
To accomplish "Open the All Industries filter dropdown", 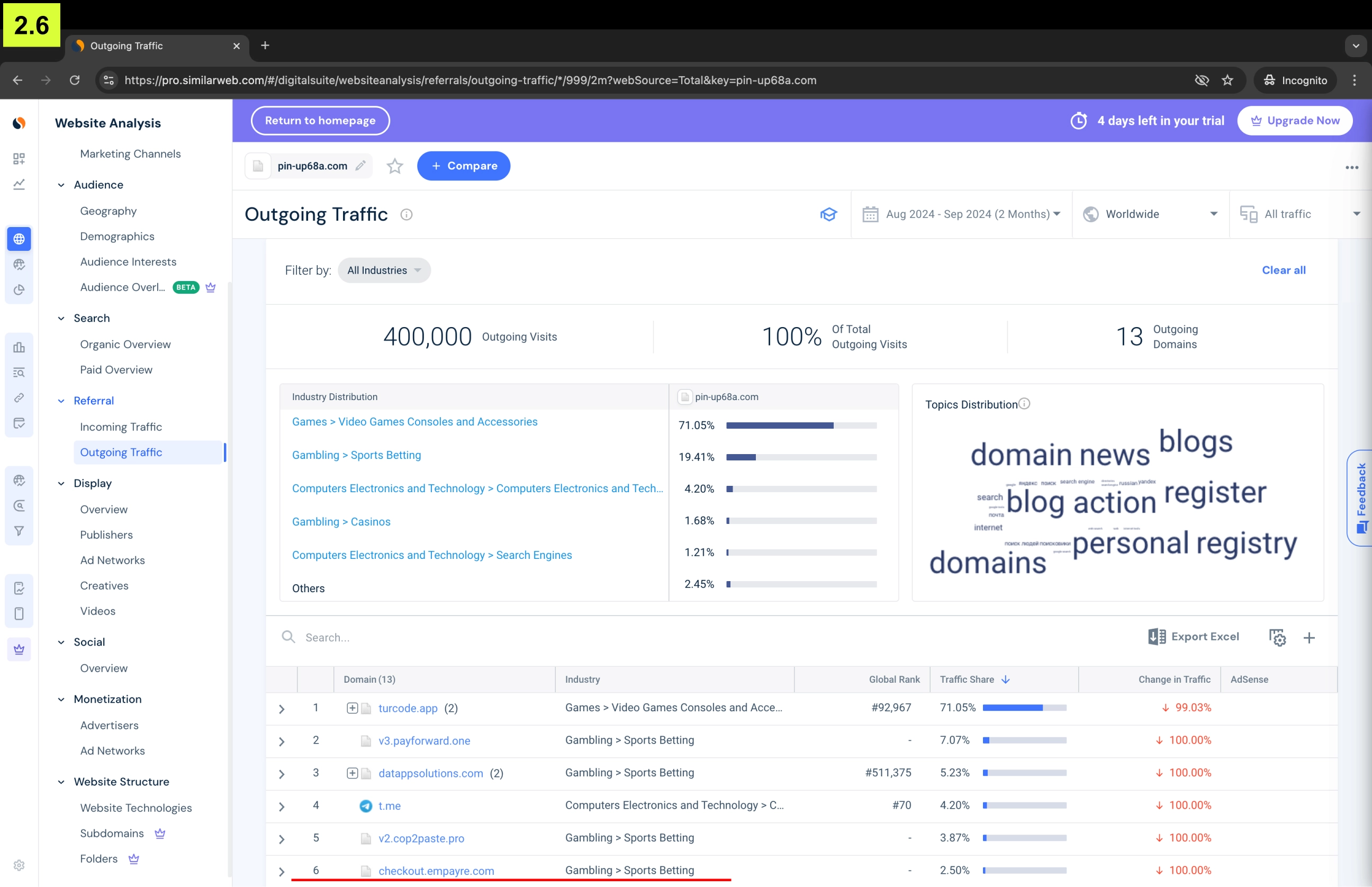I will 384,270.
